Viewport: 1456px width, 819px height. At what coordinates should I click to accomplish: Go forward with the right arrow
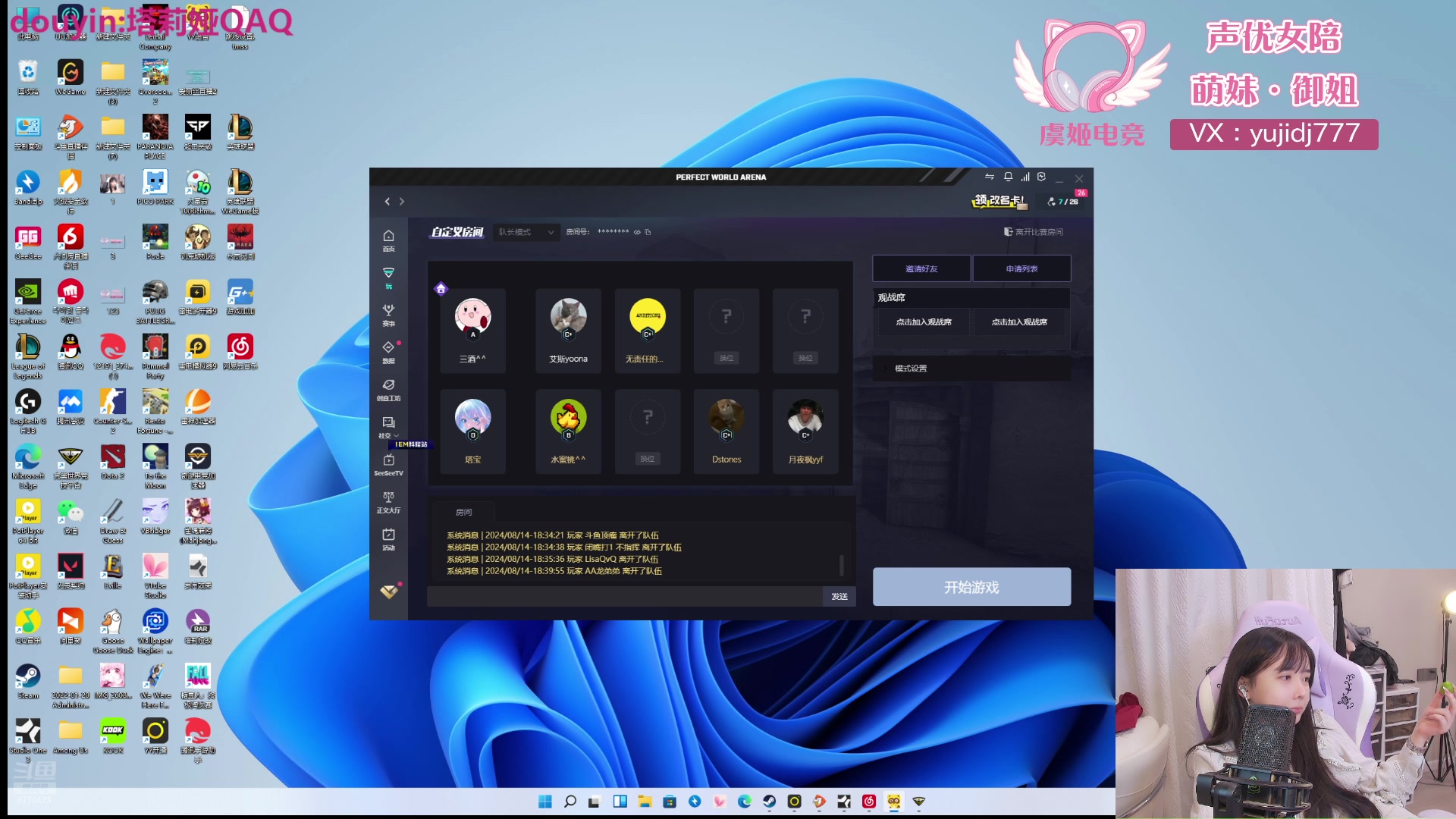(402, 202)
